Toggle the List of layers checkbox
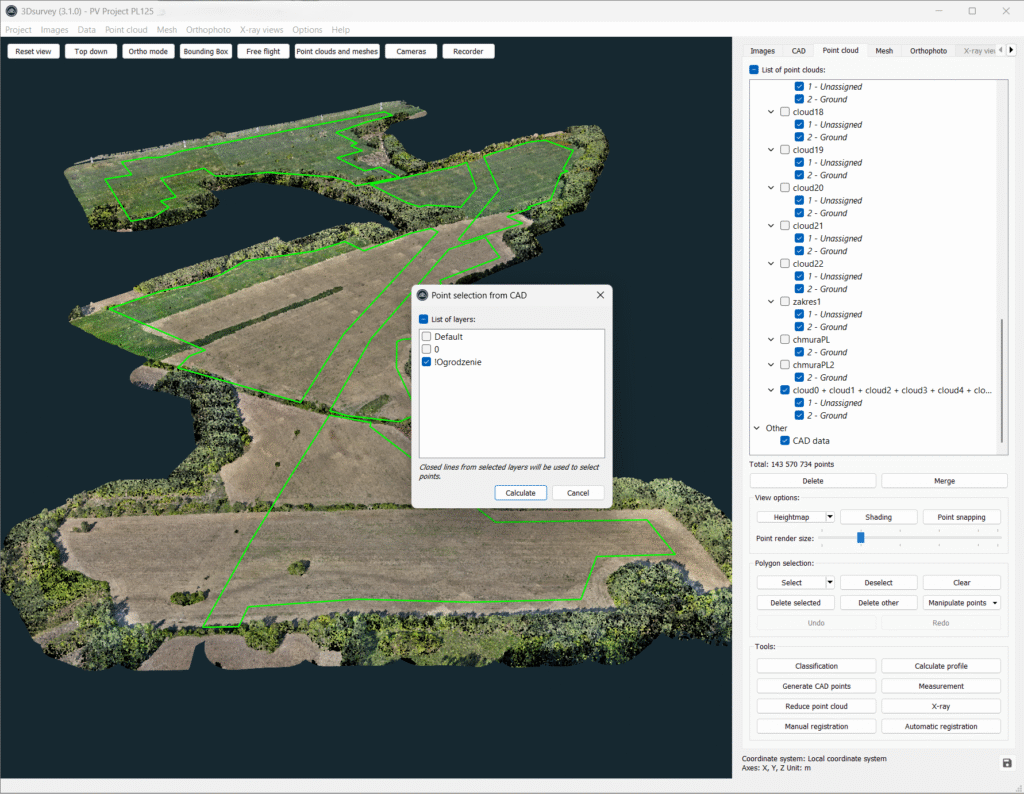This screenshot has width=1024, height=794. click(x=423, y=319)
